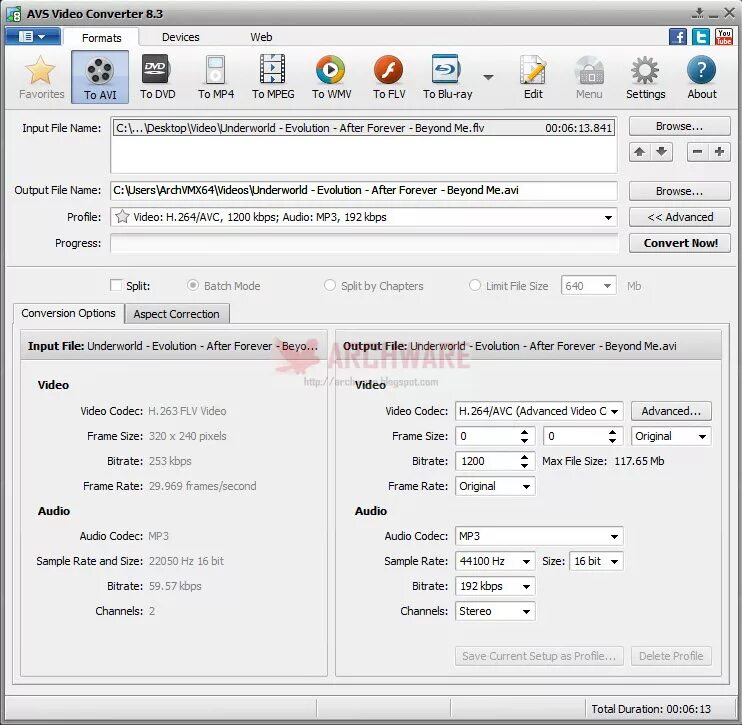The width and height of the screenshot is (742, 725).
Task: Click the profile favorite star
Action: pos(122,217)
